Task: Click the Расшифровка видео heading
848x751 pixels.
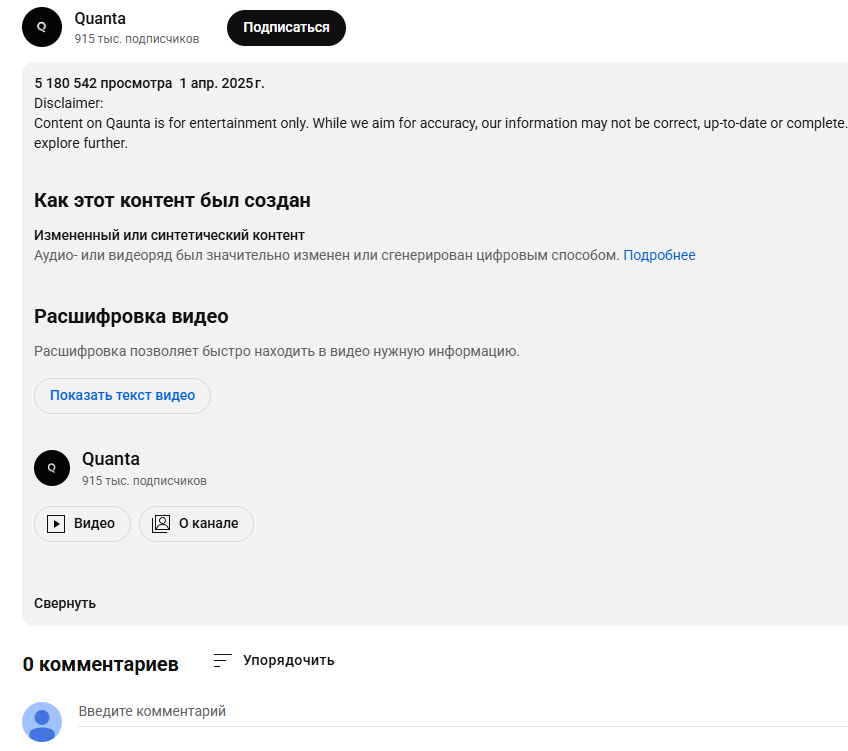Action: [x=131, y=317]
